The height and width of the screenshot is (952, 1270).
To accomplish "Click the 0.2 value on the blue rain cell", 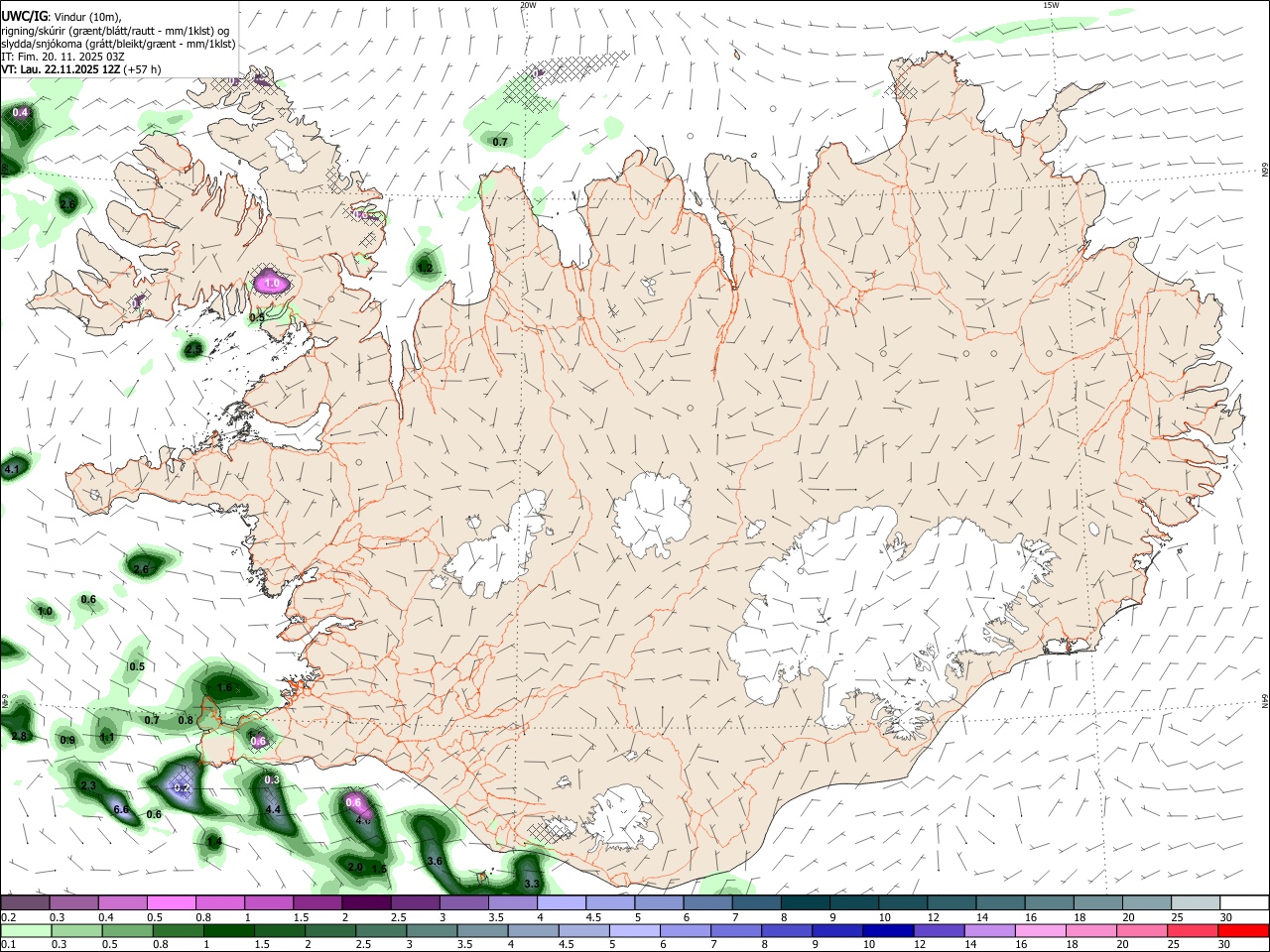I will pos(182,787).
